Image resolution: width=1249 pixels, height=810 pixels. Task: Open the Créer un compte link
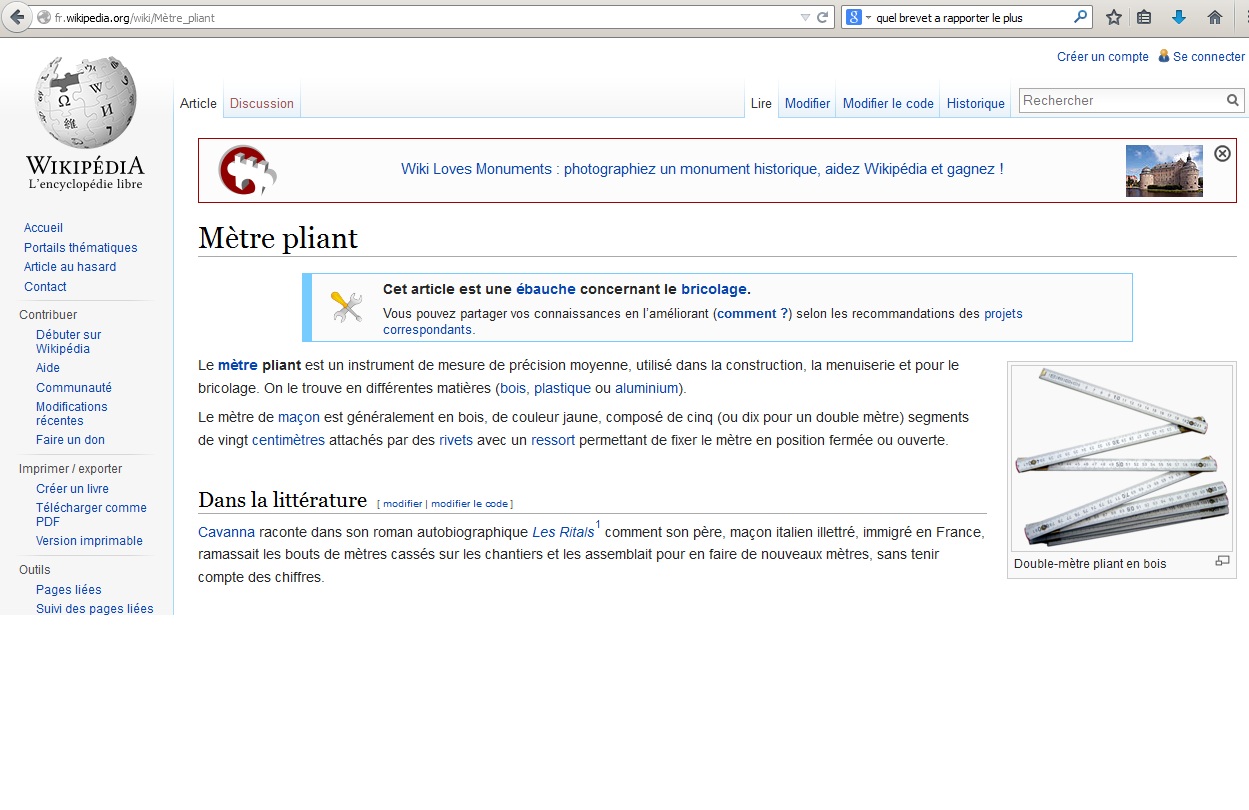1103,57
